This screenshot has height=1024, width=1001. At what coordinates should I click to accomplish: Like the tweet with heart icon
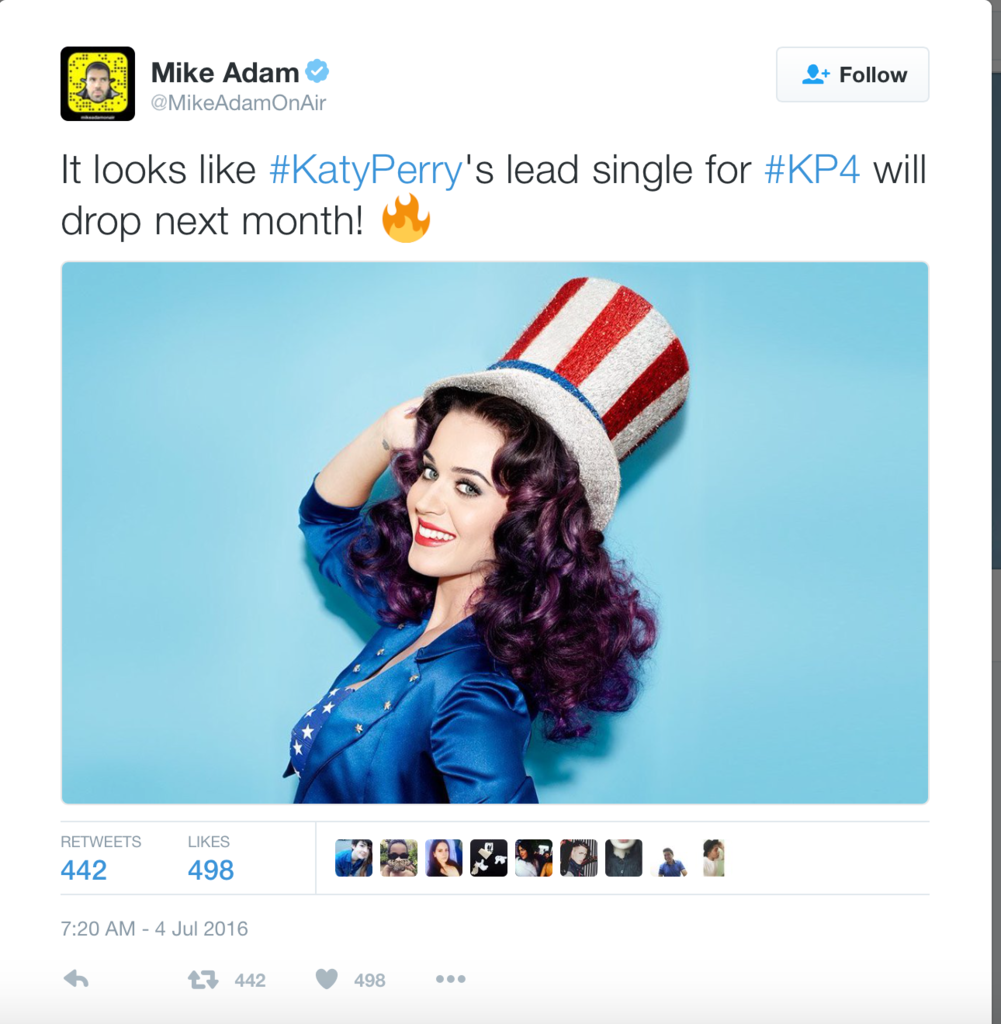point(326,978)
